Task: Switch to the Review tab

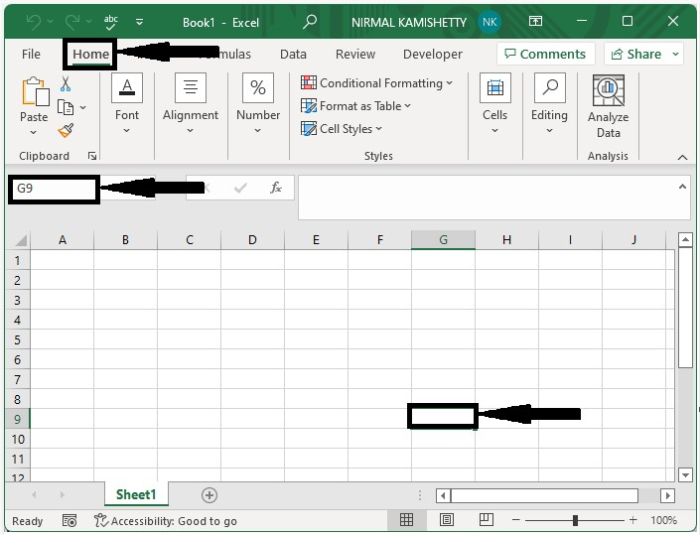Action: coord(355,54)
